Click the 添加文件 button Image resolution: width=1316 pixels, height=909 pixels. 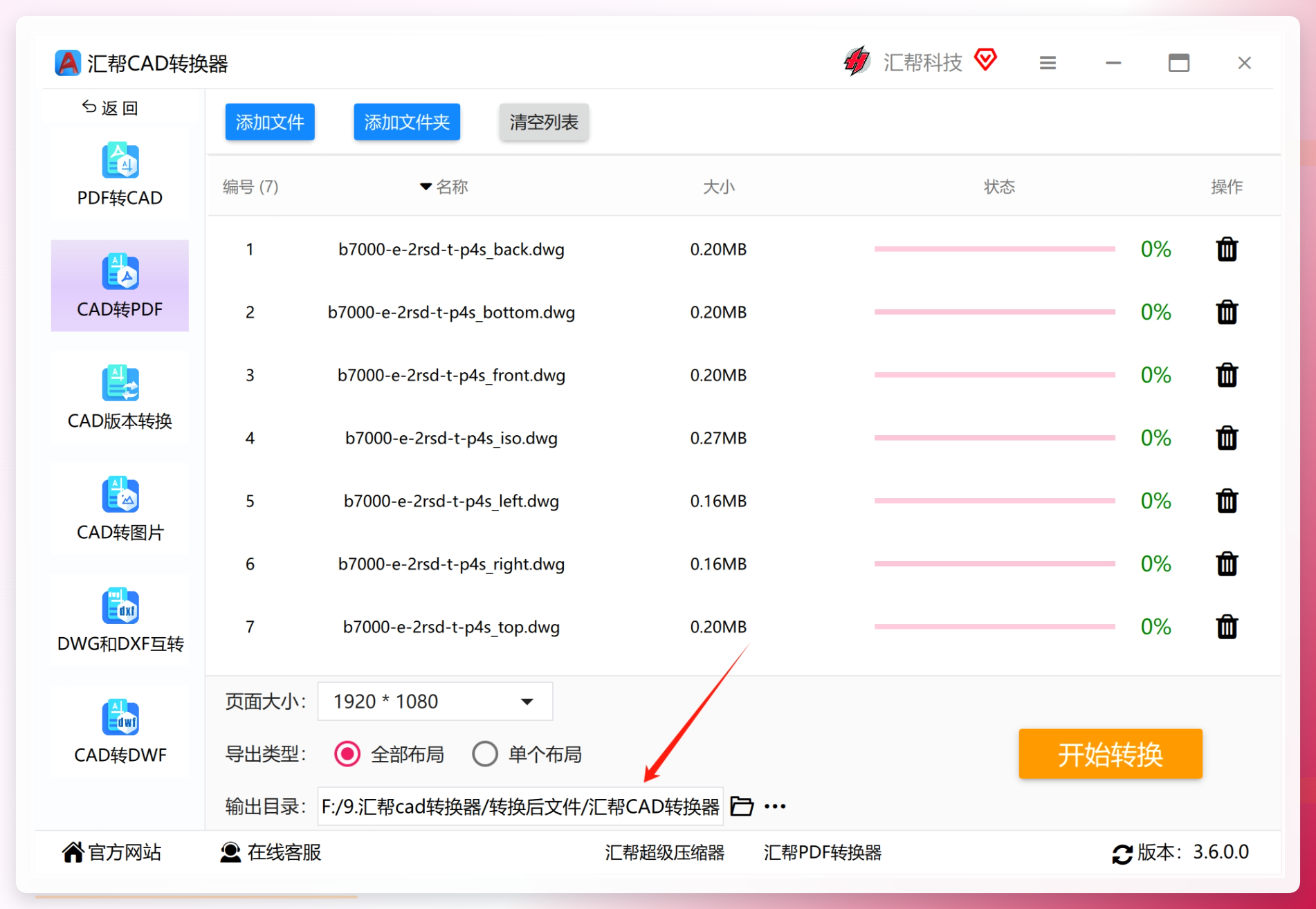[270, 122]
